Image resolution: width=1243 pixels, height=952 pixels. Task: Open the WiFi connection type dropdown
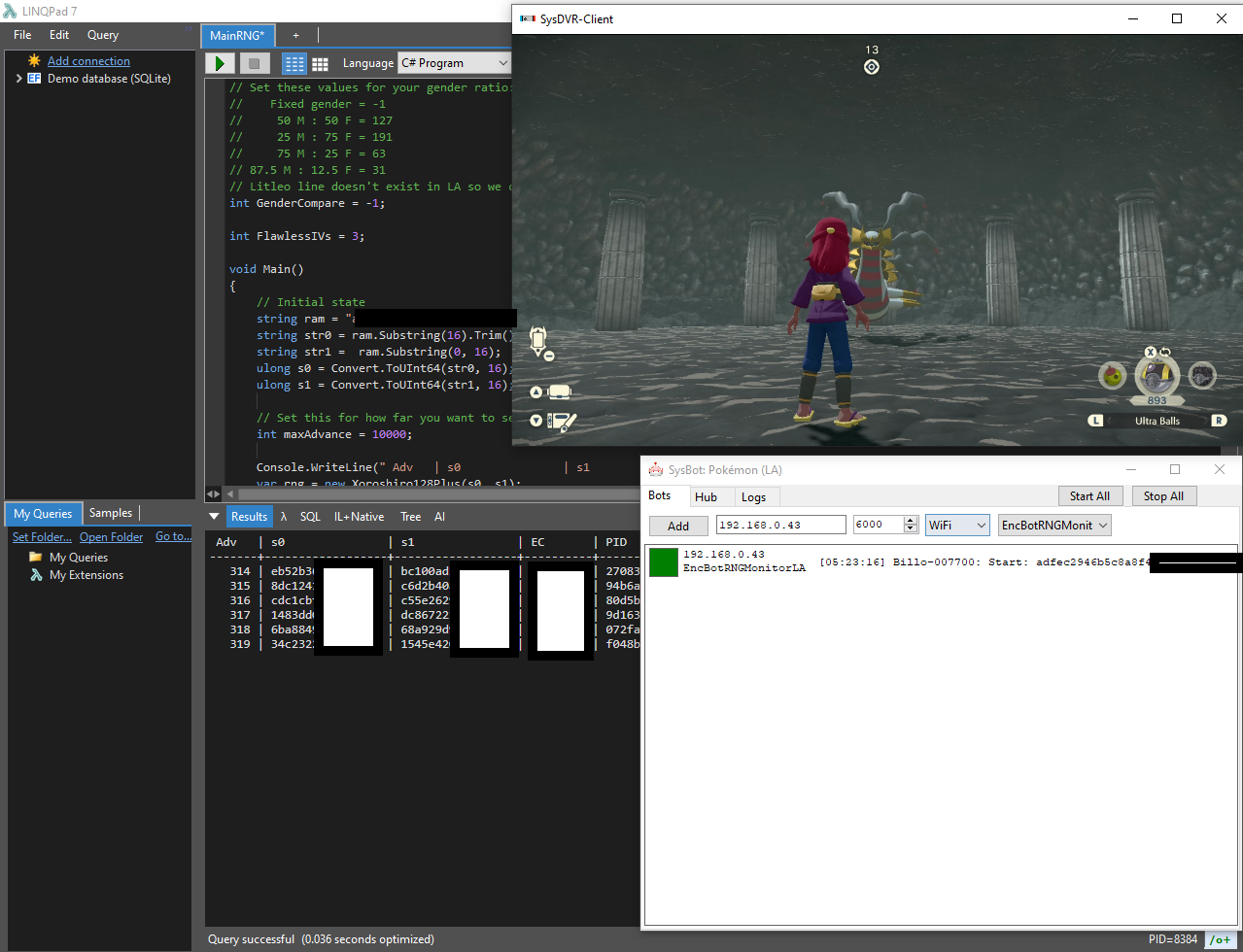957,525
